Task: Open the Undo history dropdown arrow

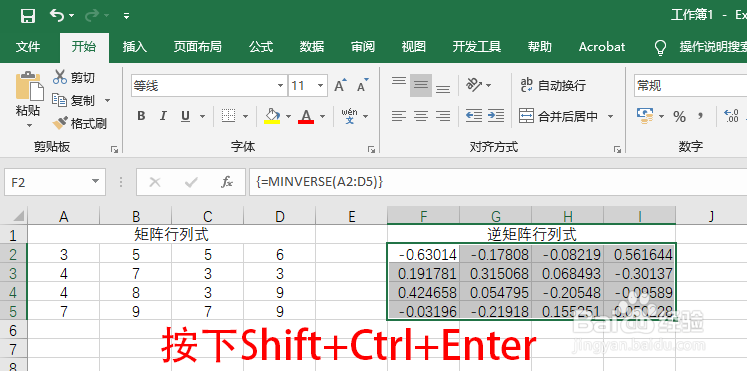Action: point(71,16)
